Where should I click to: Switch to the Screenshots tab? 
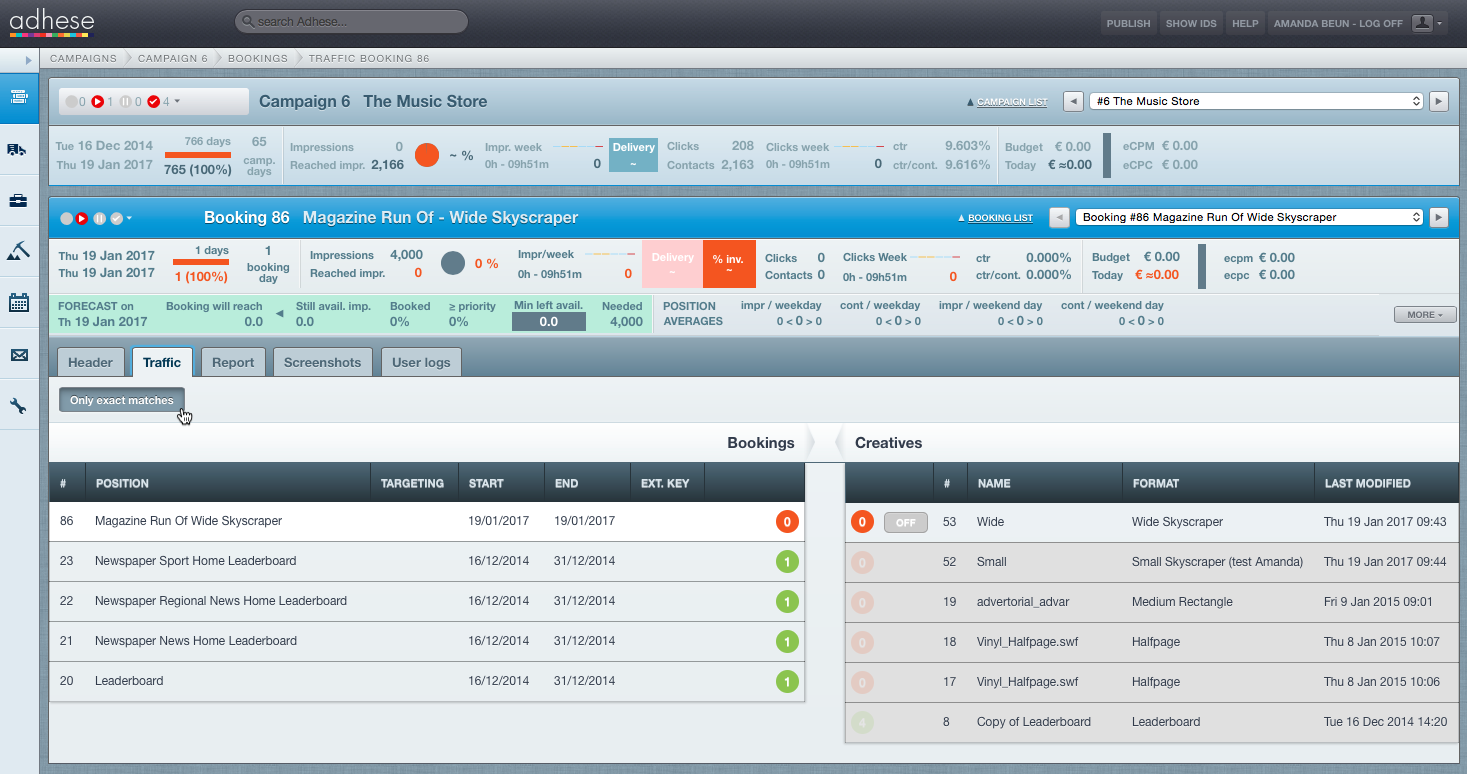pyautogui.click(x=322, y=362)
